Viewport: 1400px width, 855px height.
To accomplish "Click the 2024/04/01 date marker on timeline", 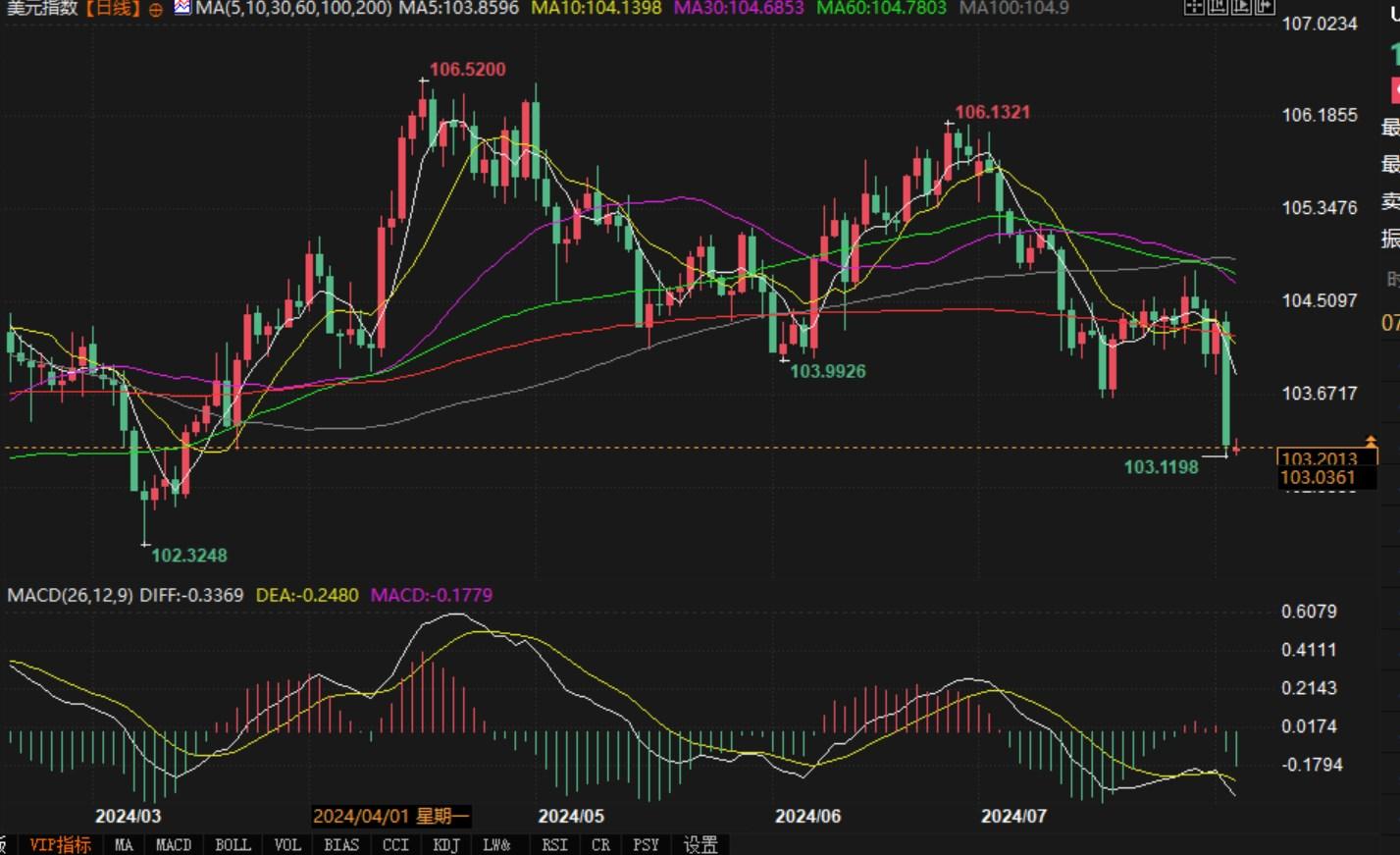I will [x=391, y=816].
